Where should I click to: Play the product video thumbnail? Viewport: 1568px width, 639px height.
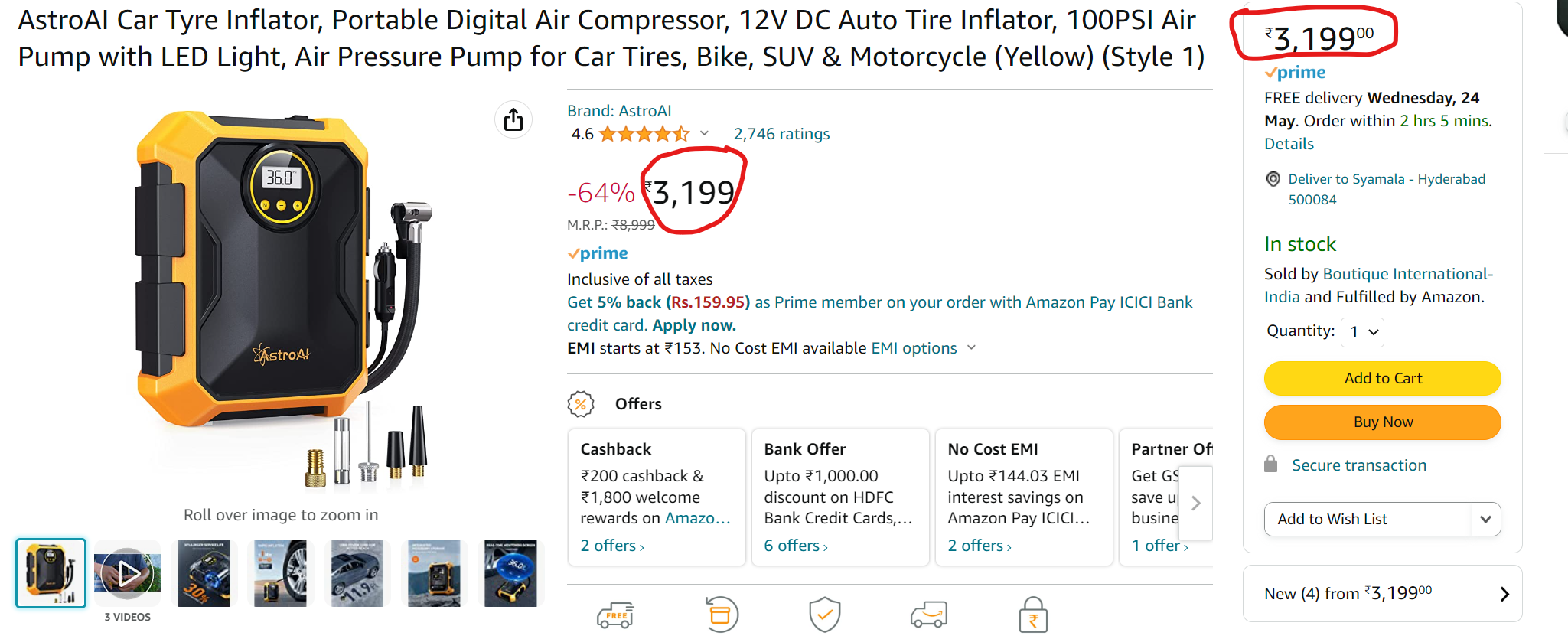pyautogui.click(x=128, y=573)
